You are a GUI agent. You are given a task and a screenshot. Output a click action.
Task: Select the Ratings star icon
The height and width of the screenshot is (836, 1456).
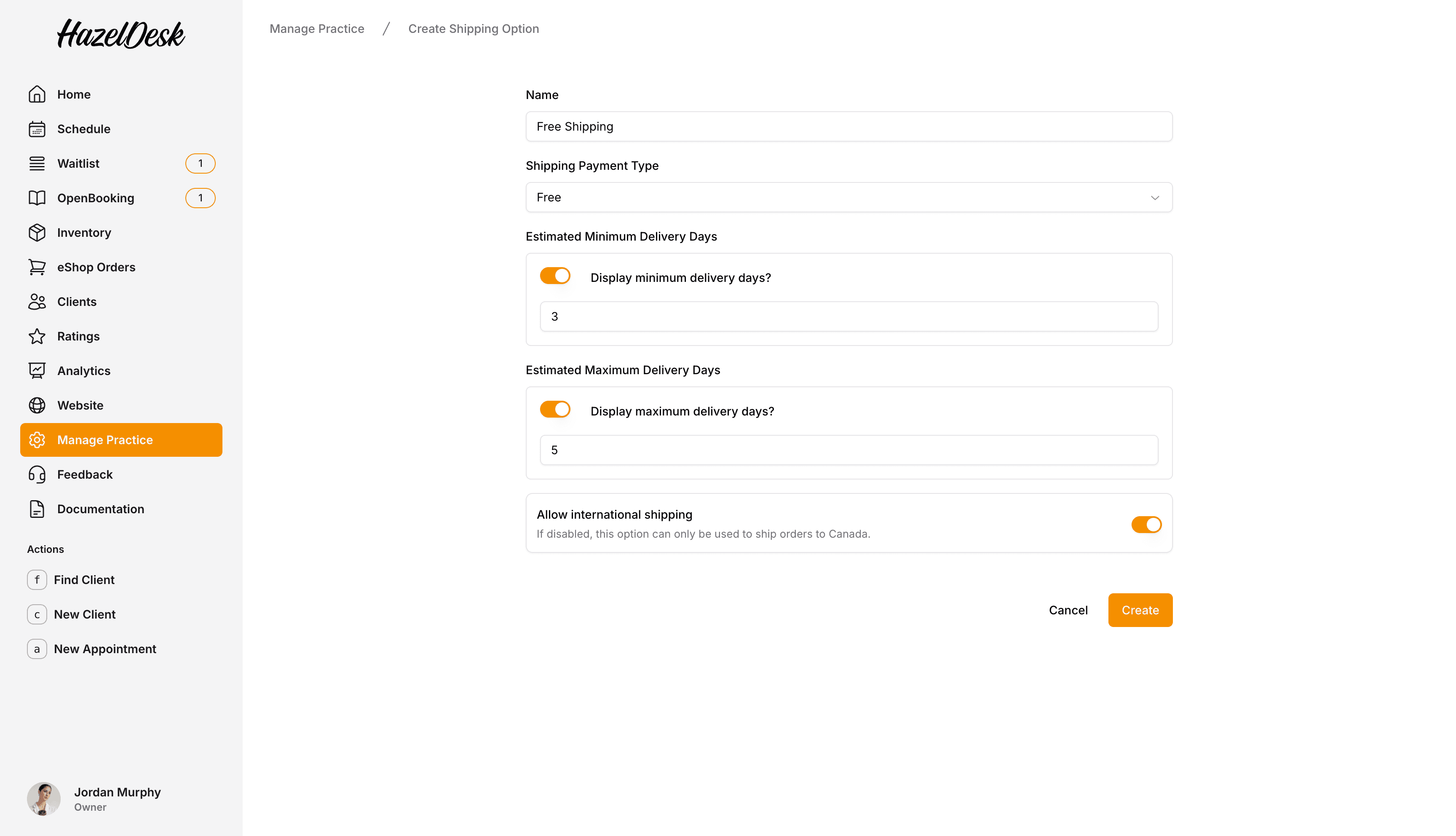(37, 336)
